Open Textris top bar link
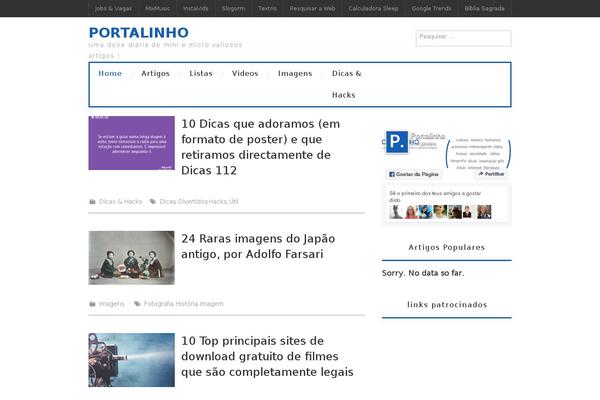This screenshot has width=600, height=400. point(267,8)
